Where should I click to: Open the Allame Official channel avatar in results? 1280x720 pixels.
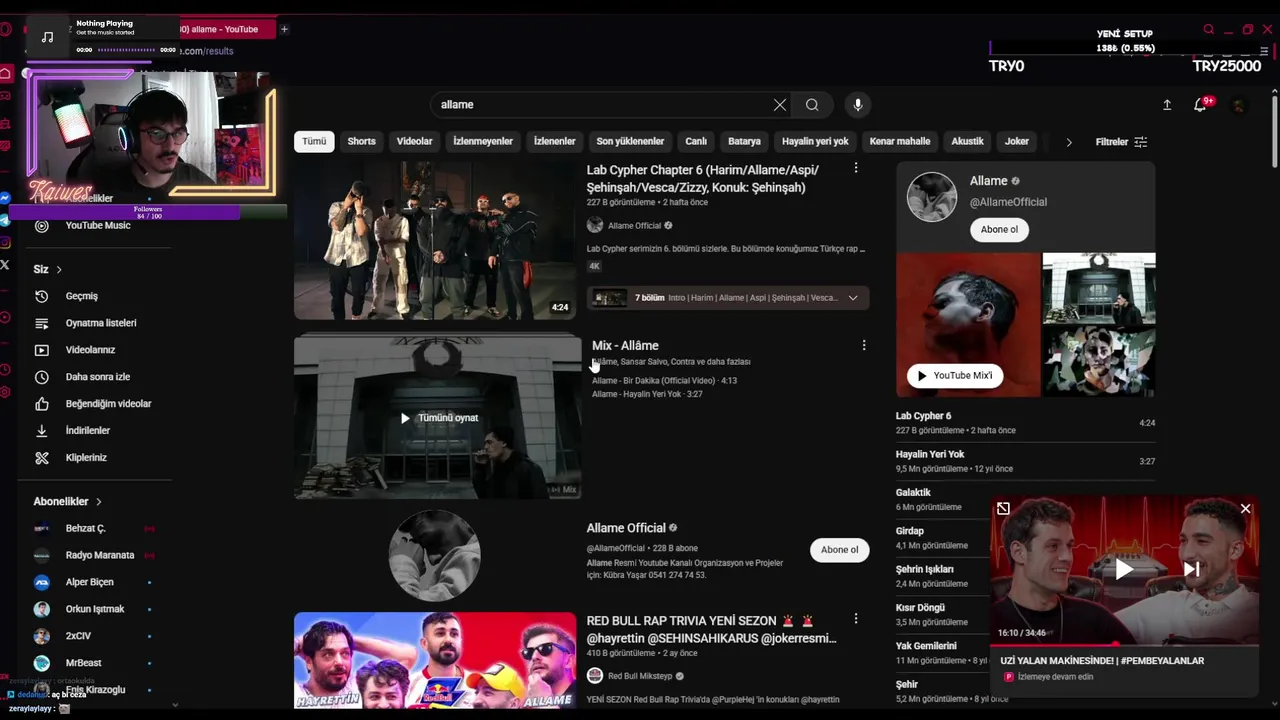click(434, 555)
